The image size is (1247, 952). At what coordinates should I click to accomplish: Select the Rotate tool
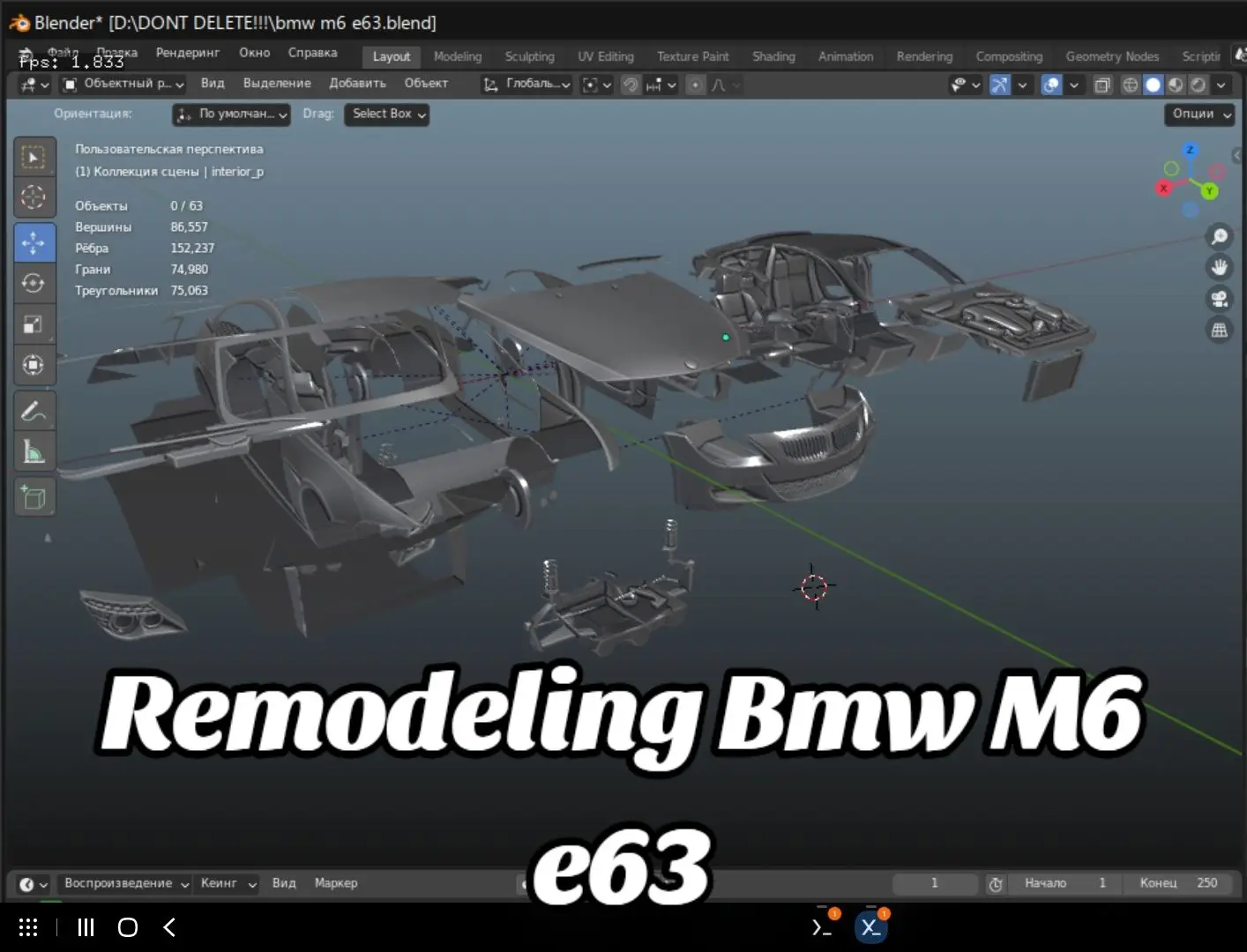pyautogui.click(x=34, y=283)
